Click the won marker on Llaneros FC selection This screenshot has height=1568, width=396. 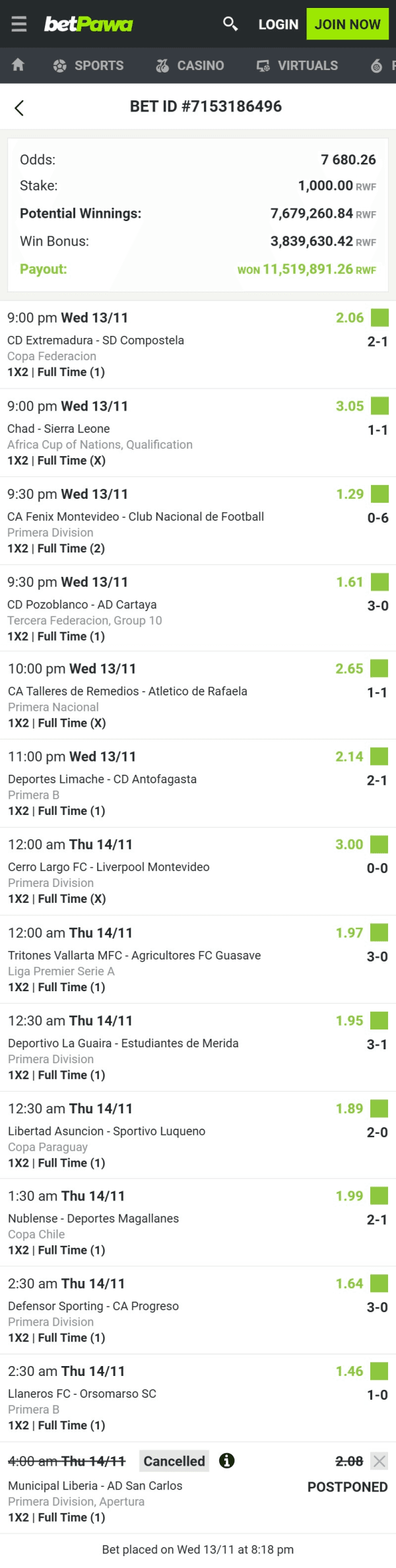[379, 1371]
